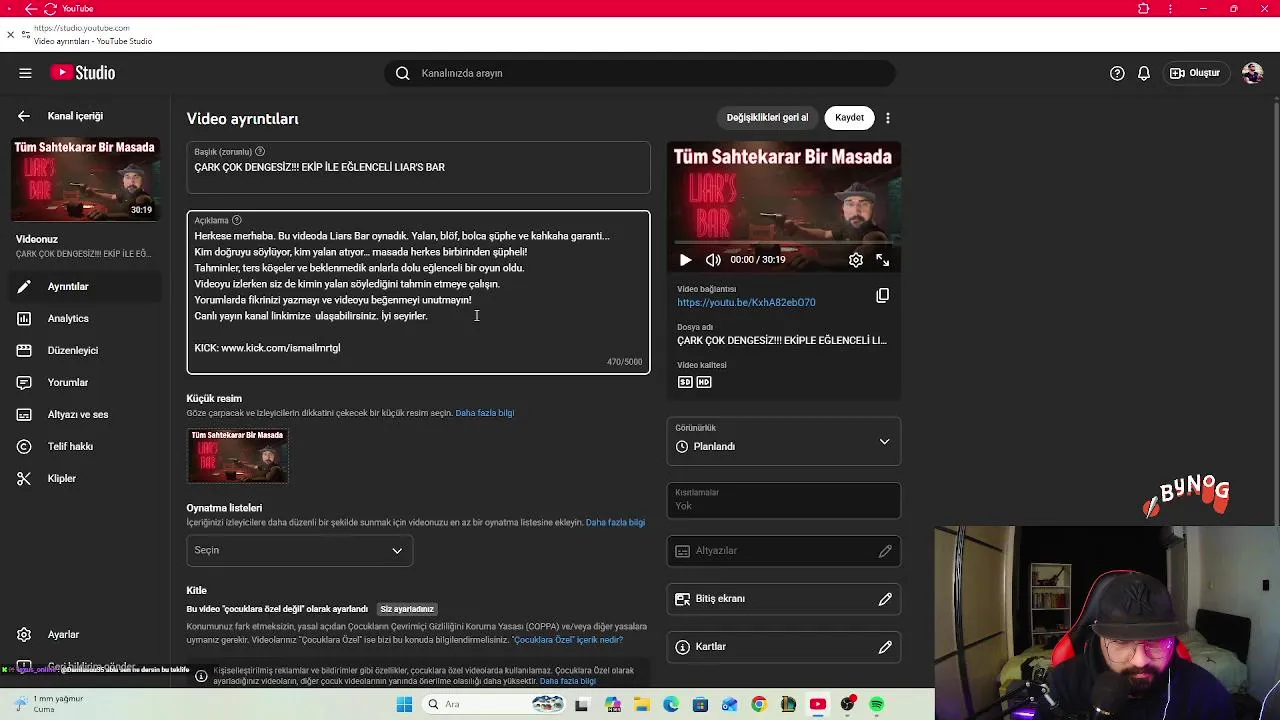Click the browser reload icon
This screenshot has width=1280, height=720.
point(52,9)
